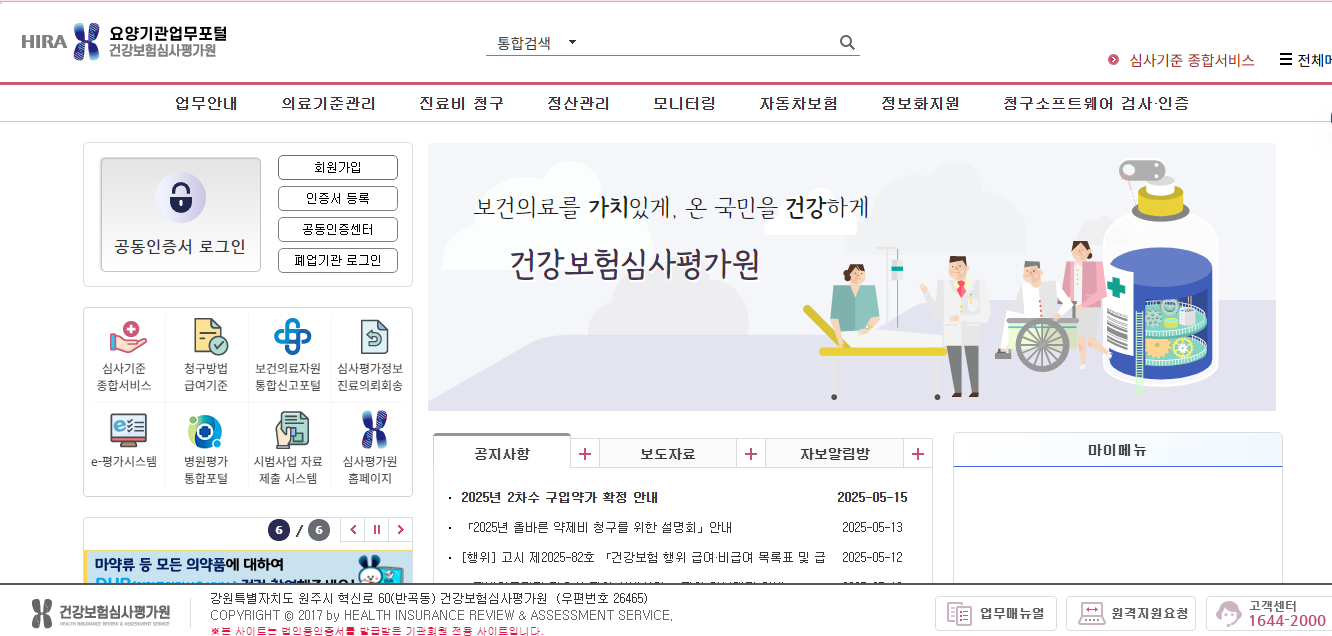Open the 통합검색 dropdown
Viewport: 1332px width, 636px height.
537,43
